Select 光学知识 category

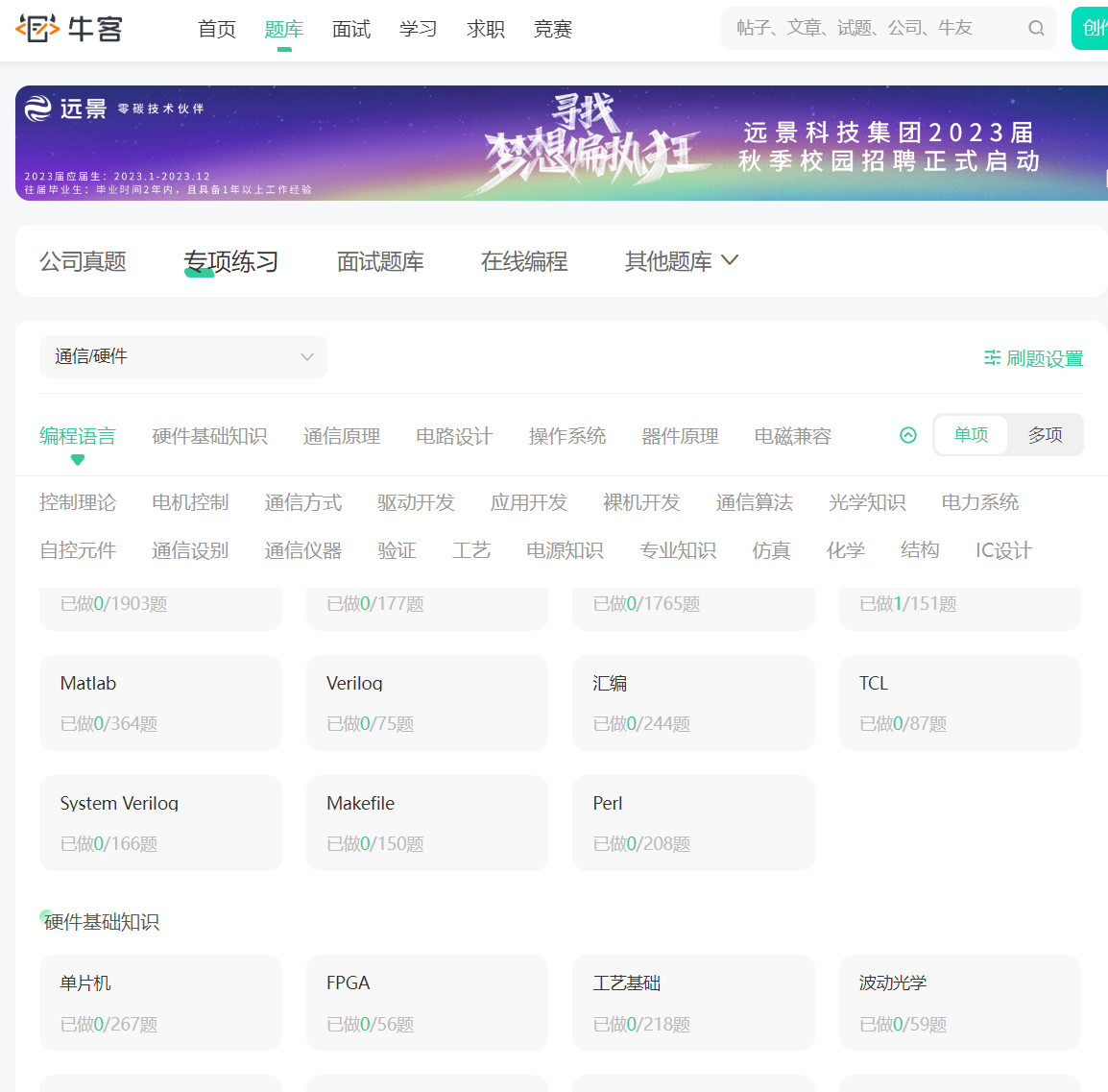click(x=867, y=502)
